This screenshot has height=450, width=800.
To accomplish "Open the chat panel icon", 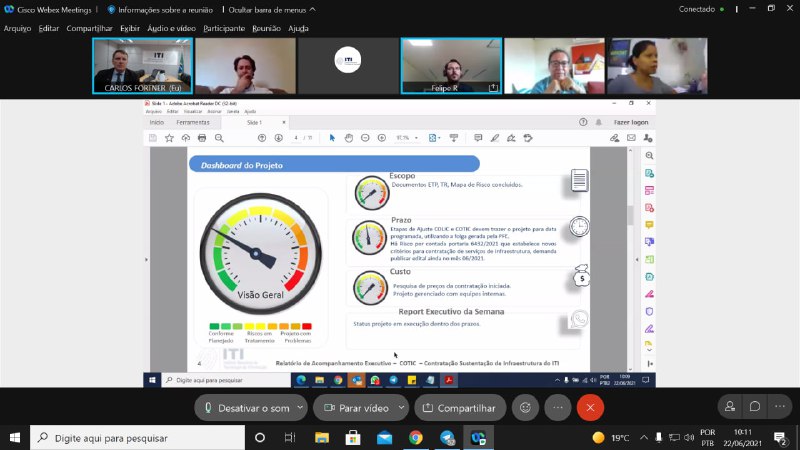I will pyautogui.click(x=755, y=407).
